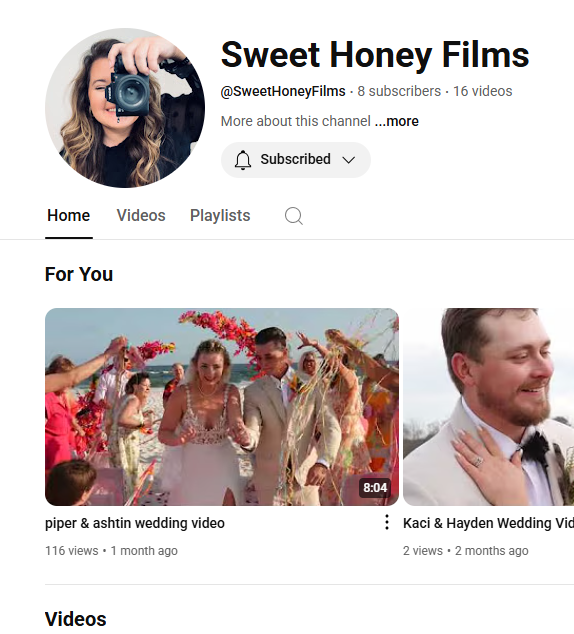Open three-dot menu for piper & ashtin video
The width and height of the screenshot is (574, 634).
point(387,522)
